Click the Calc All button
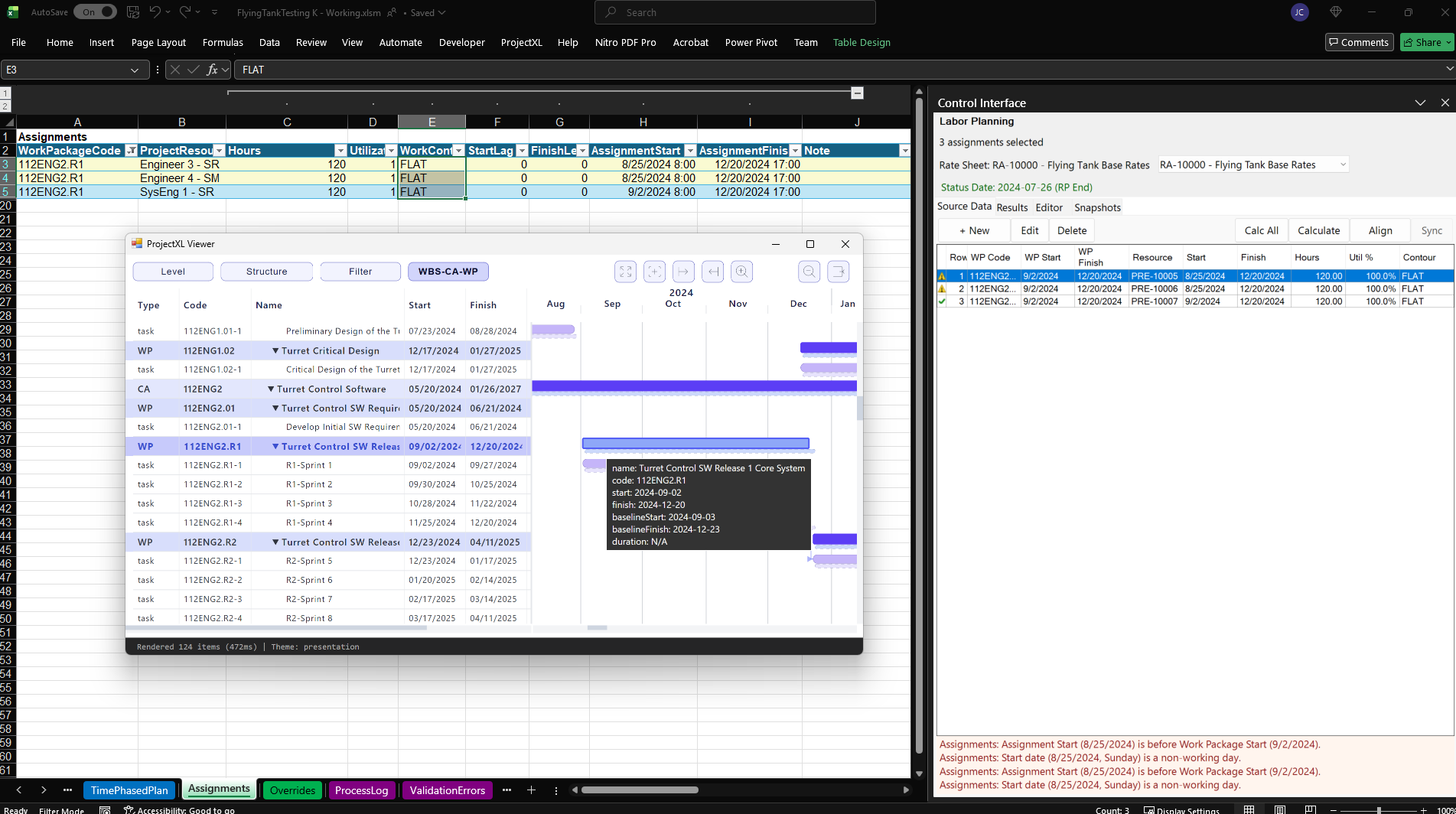 [x=1261, y=230]
